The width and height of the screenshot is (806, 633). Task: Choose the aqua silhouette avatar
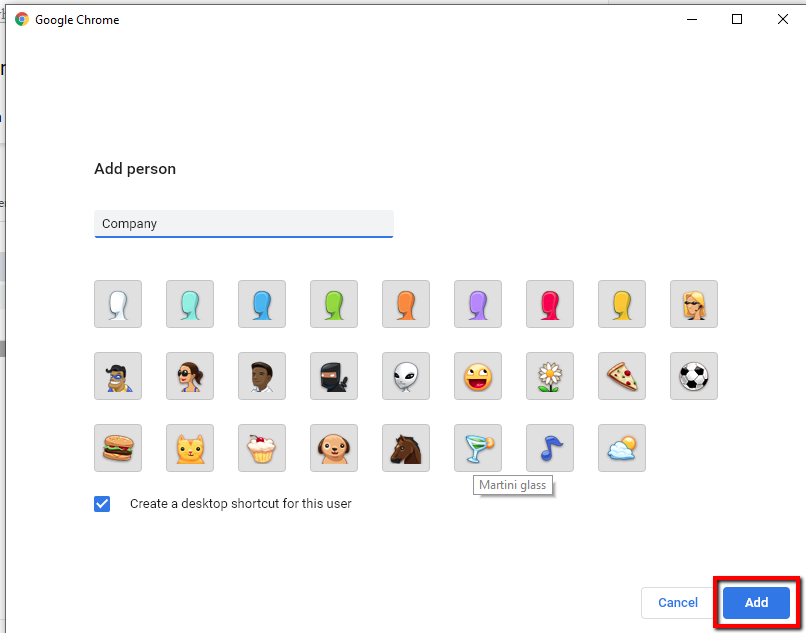(190, 304)
